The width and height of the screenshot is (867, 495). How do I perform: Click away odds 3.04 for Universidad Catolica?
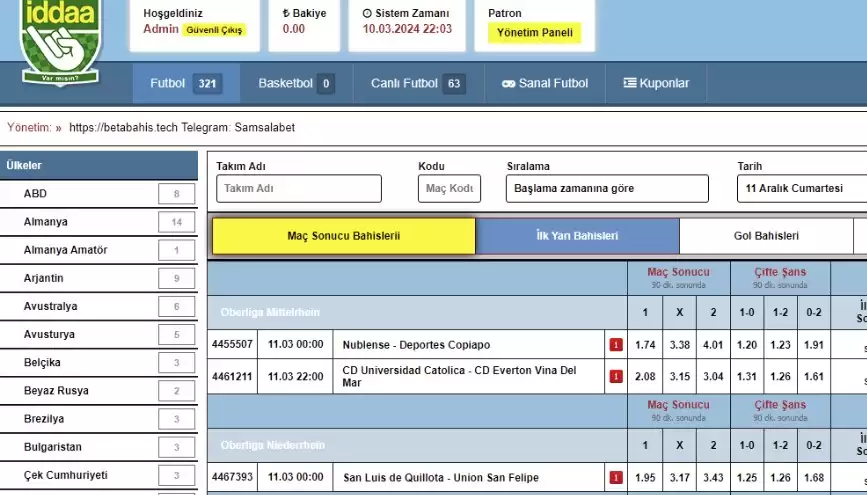tap(713, 377)
